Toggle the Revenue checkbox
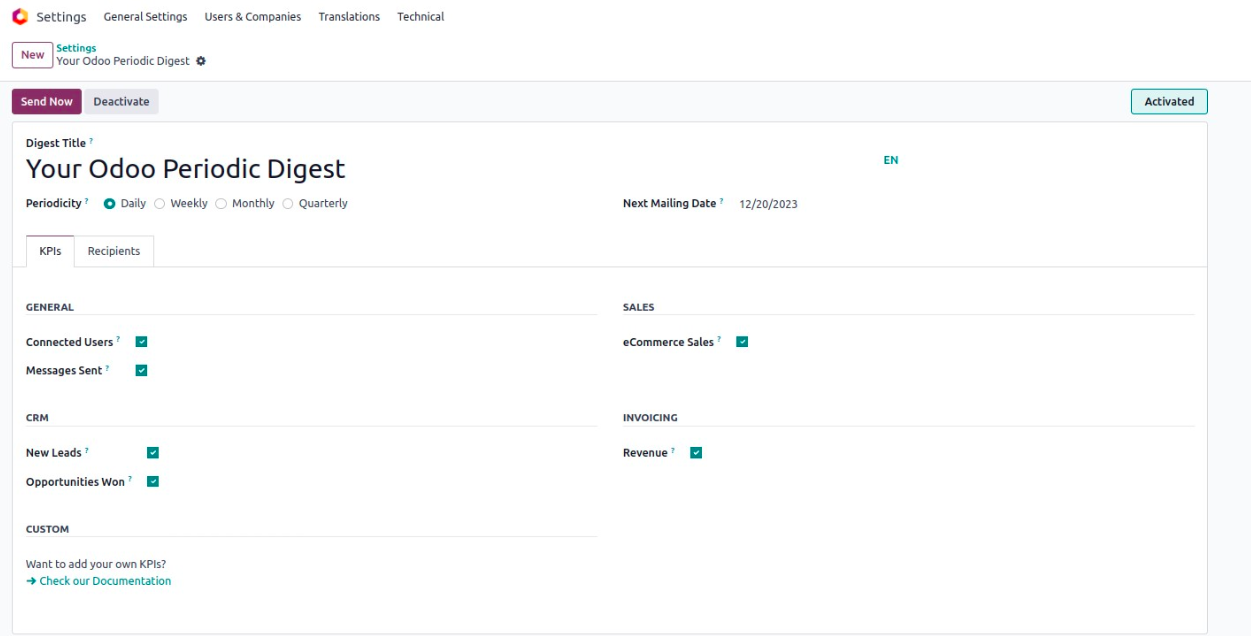Viewport: 1251px width, 636px height. 696,453
